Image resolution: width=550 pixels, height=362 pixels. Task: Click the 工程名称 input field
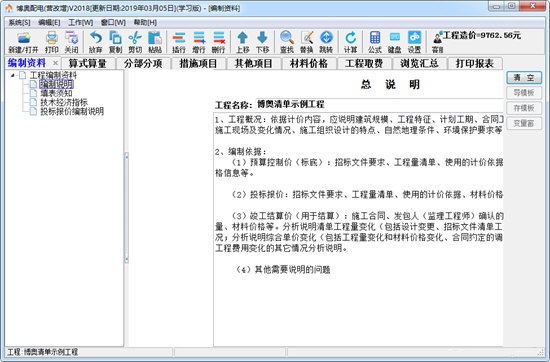click(x=380, y=104)
